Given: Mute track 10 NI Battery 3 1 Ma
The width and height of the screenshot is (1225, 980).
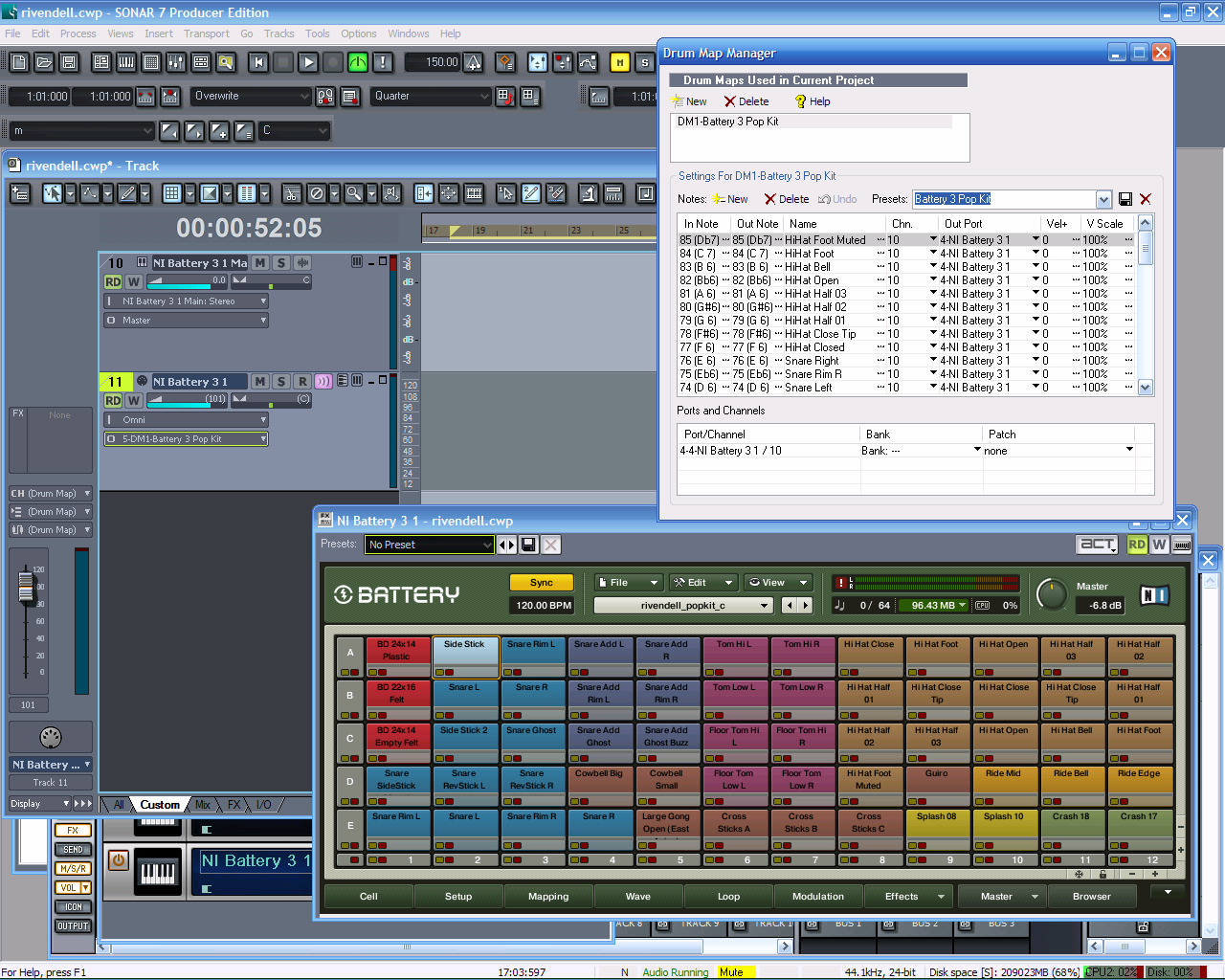Looking at the screenshot, I should [259, 262].
